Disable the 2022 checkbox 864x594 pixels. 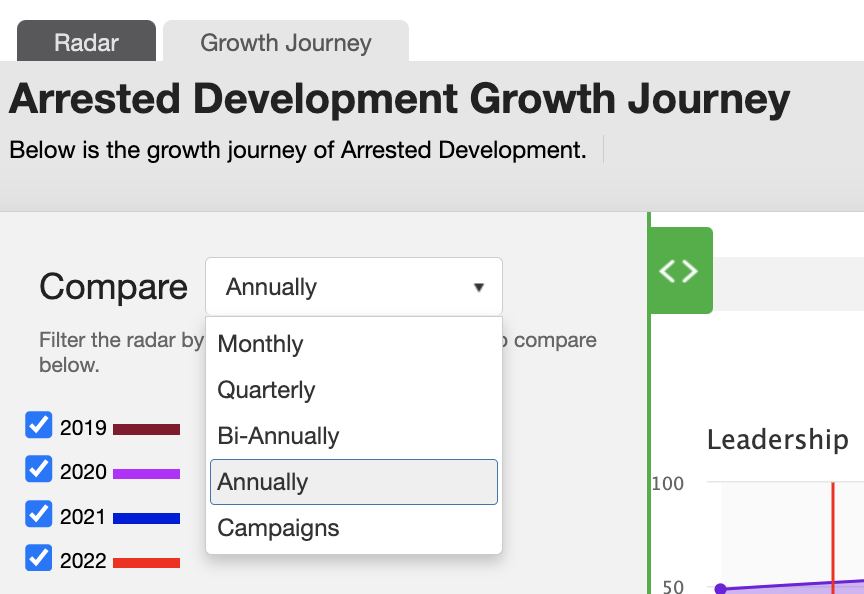point(39,558)
